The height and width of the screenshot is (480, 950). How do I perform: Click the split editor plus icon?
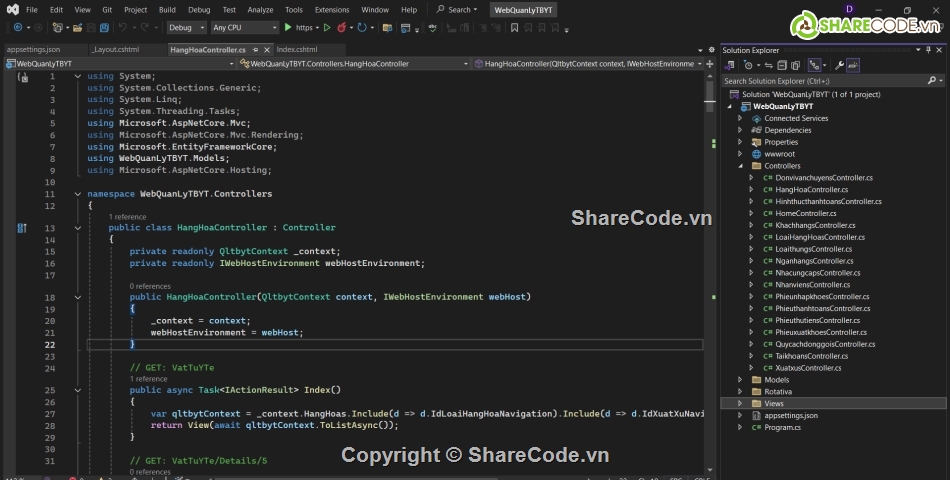[709, 64]
